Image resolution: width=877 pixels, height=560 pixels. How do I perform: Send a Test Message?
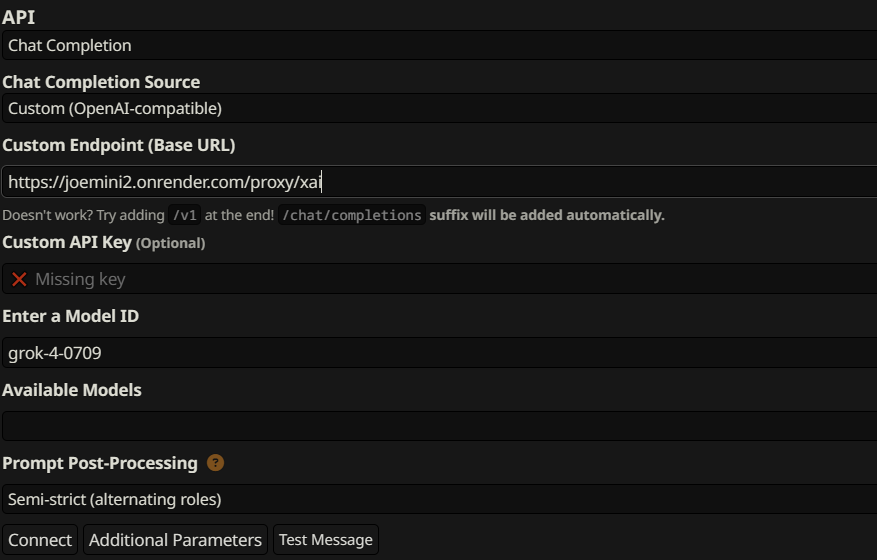click(326, 540)
